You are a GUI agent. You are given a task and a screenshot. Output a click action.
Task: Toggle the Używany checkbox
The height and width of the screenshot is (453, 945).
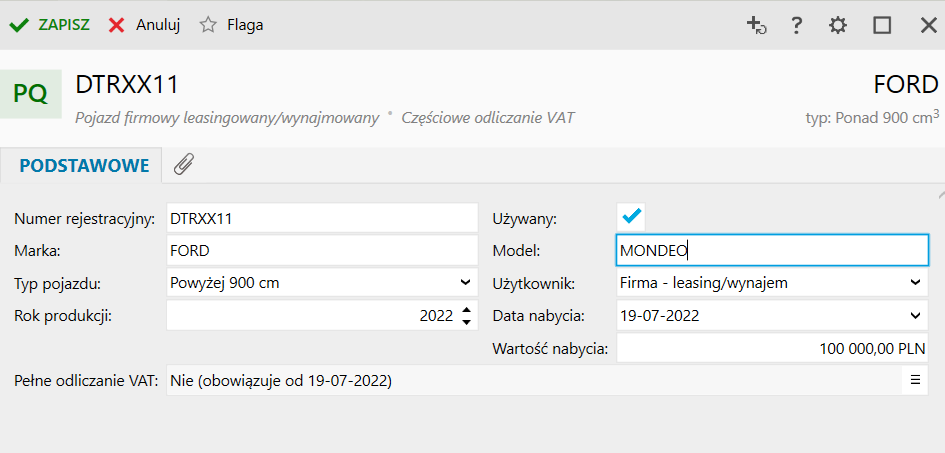point(632,215)
